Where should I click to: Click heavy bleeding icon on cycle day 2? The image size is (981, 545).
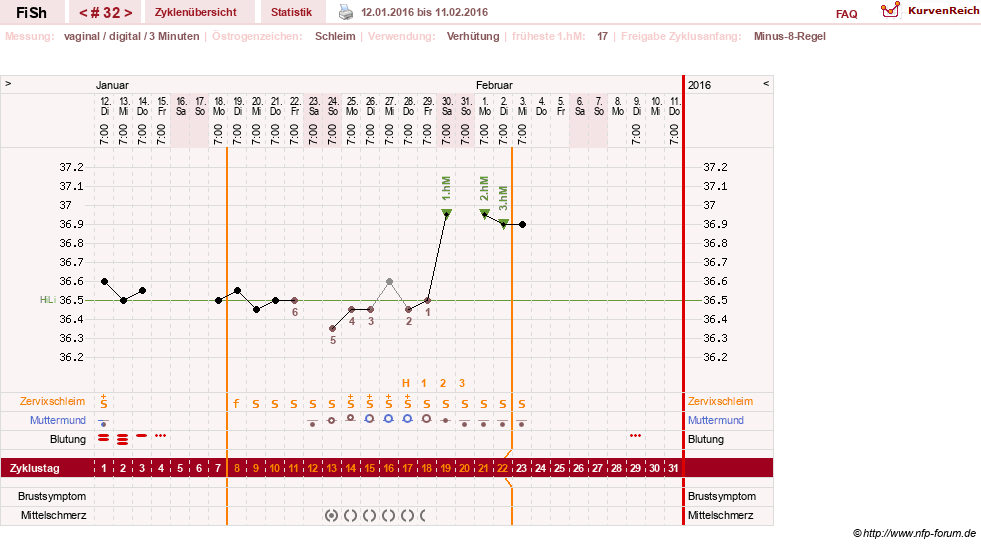pyautogui.click(x=123, y=439)
